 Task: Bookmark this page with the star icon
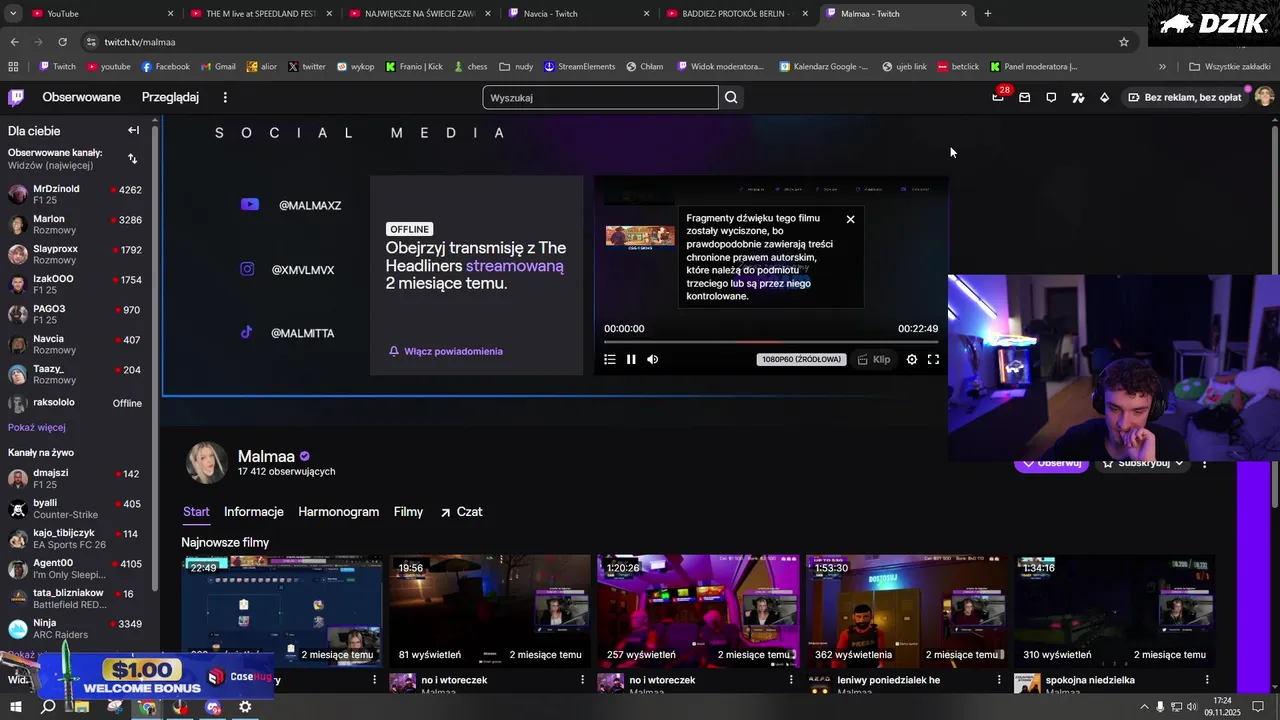click(1124, 42)
